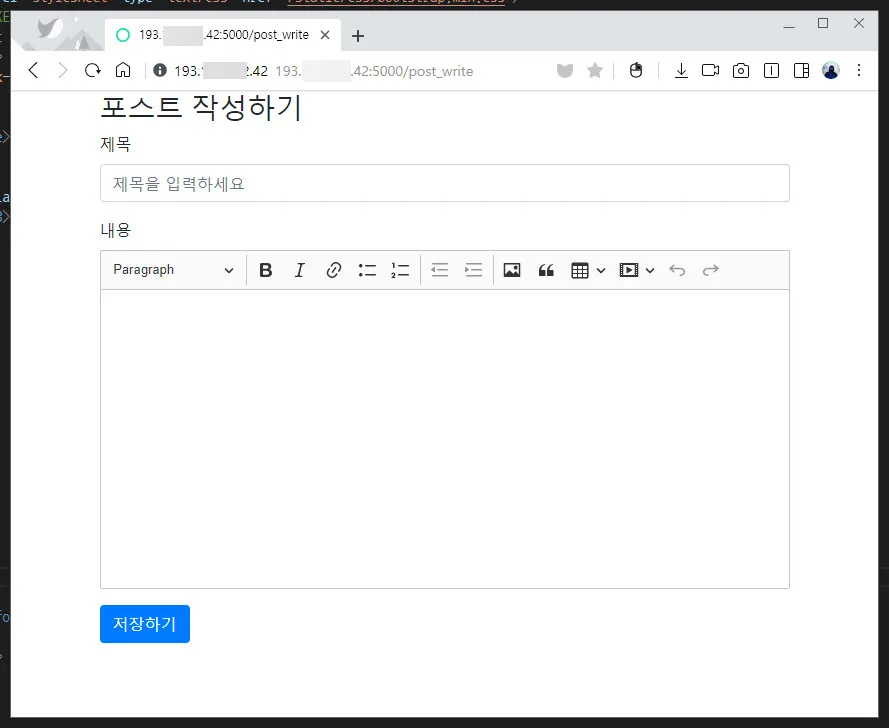
Task: Select the Bulleted list icon
Action: tap(366, 269)
